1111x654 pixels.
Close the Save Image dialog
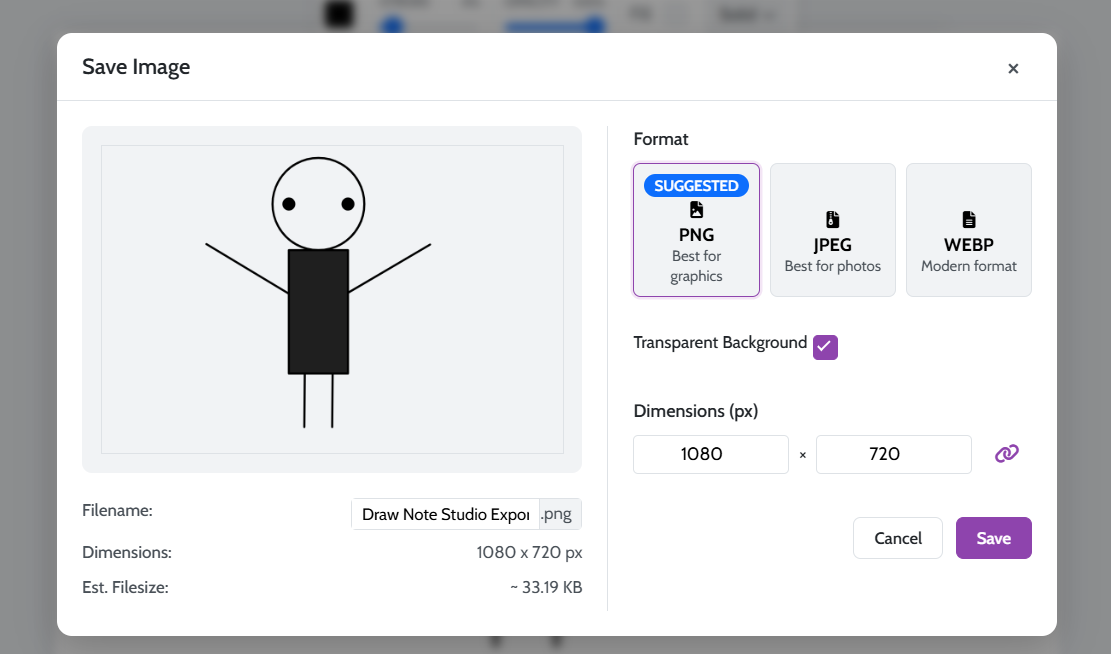click(x=1013, y=68)
